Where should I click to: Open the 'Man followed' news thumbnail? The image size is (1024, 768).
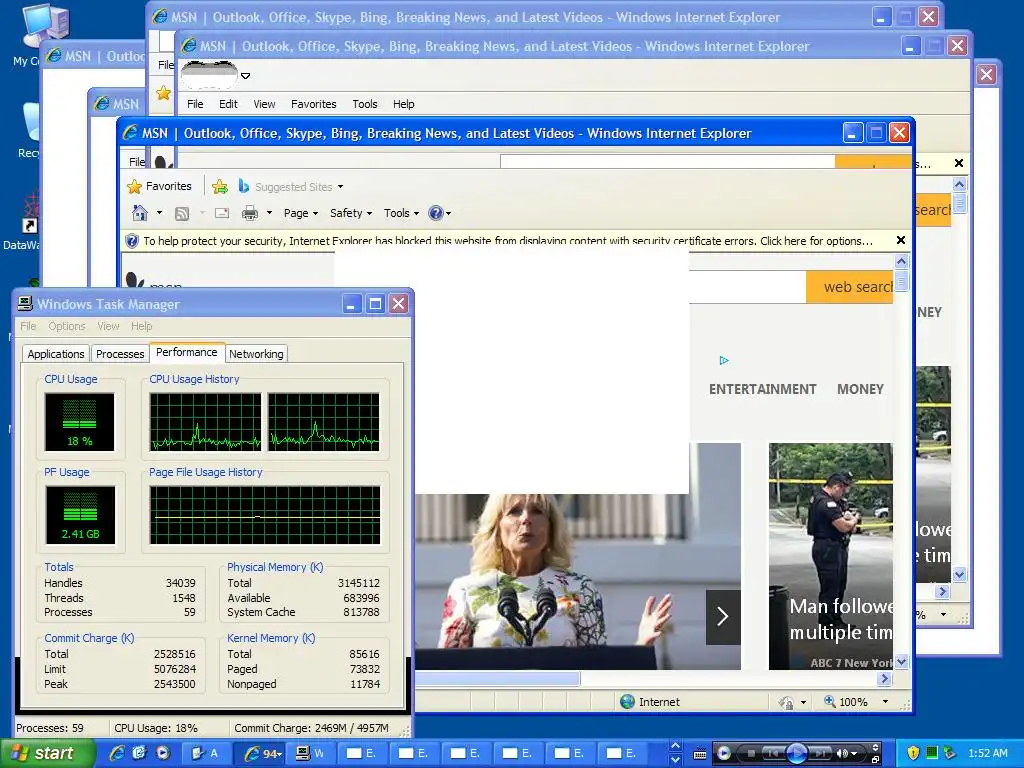pos(831,556)
